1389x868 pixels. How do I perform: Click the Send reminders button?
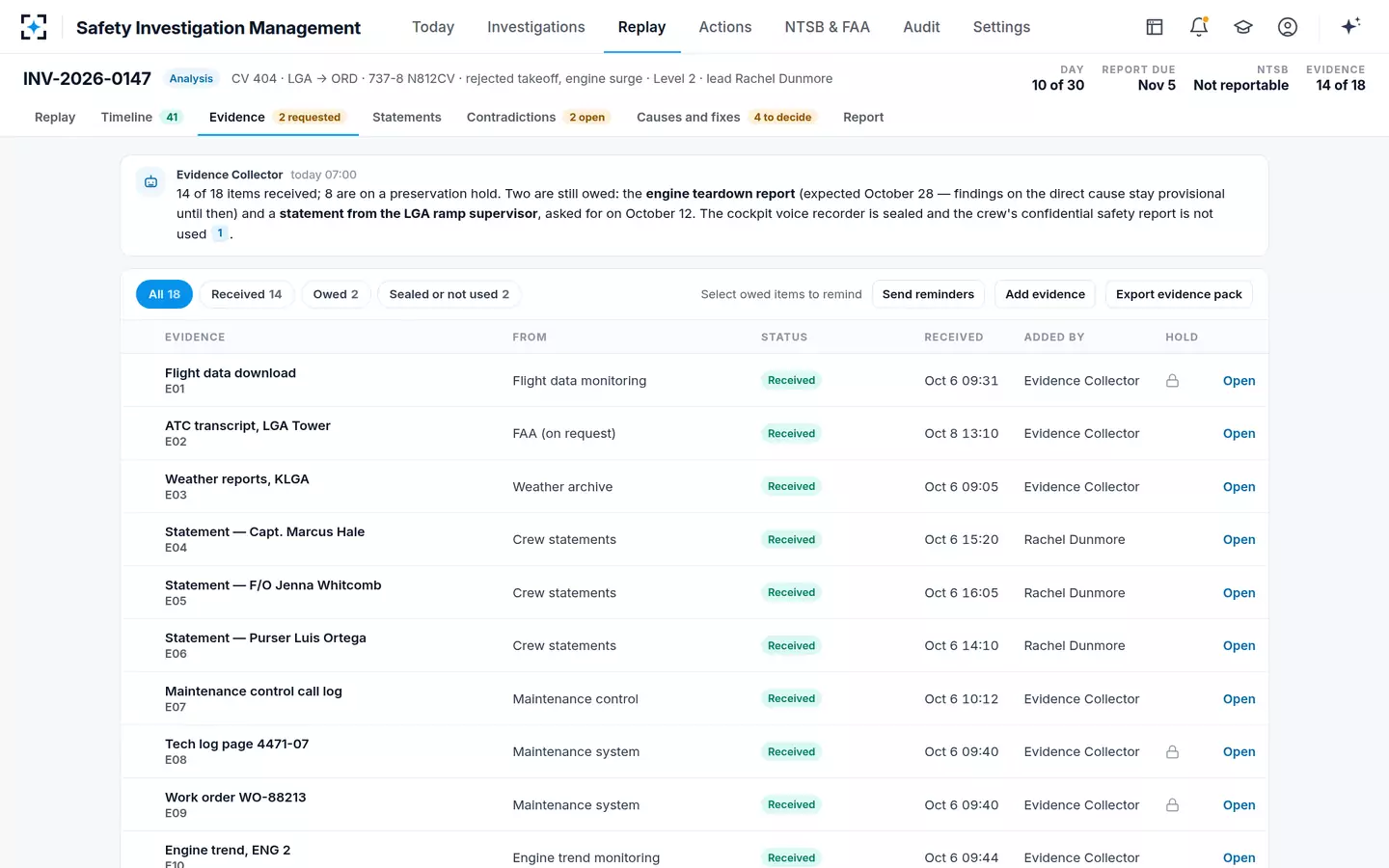[x=928, y=294]
